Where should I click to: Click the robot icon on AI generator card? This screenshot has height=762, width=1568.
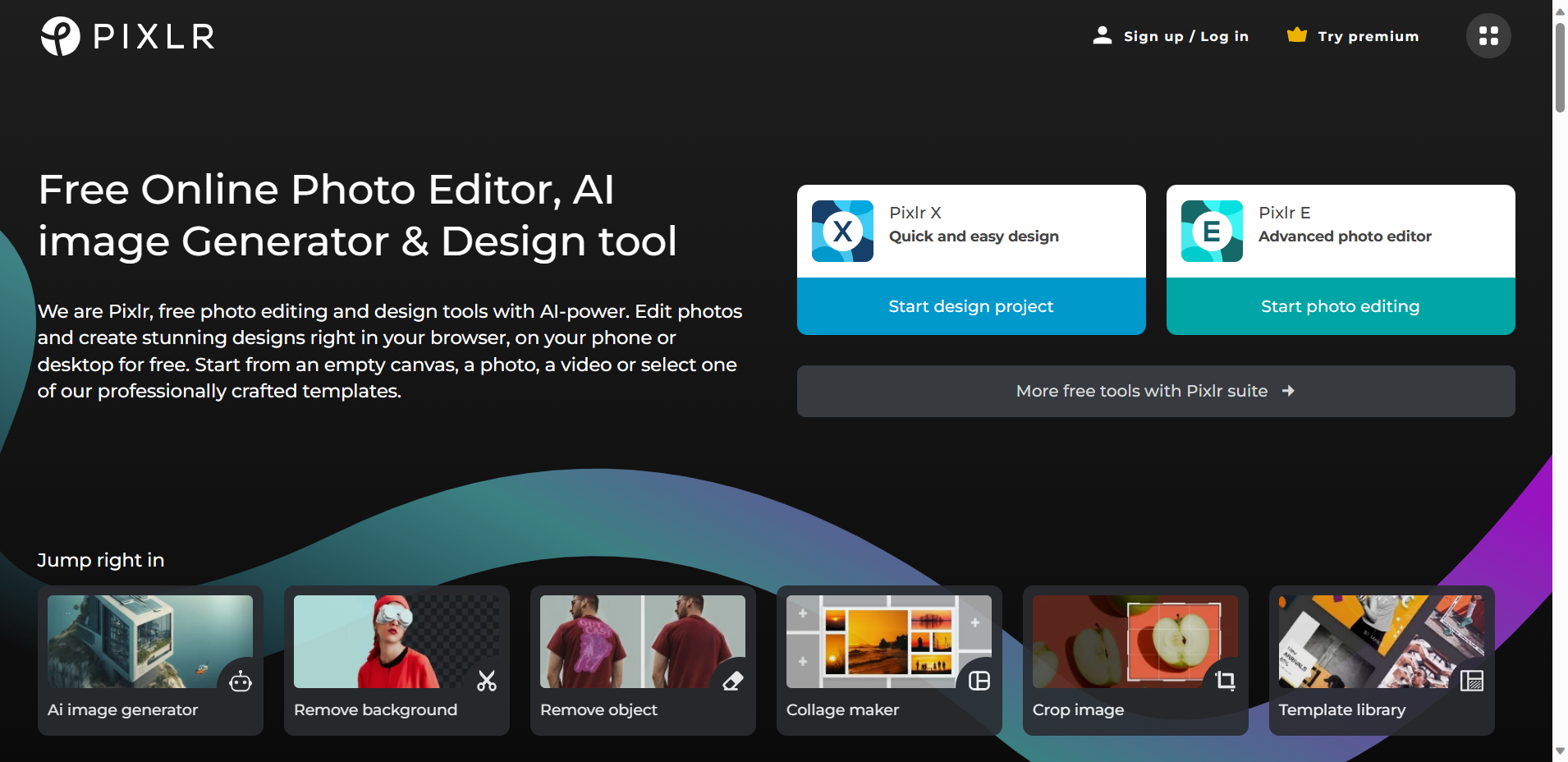pos(241,681)
